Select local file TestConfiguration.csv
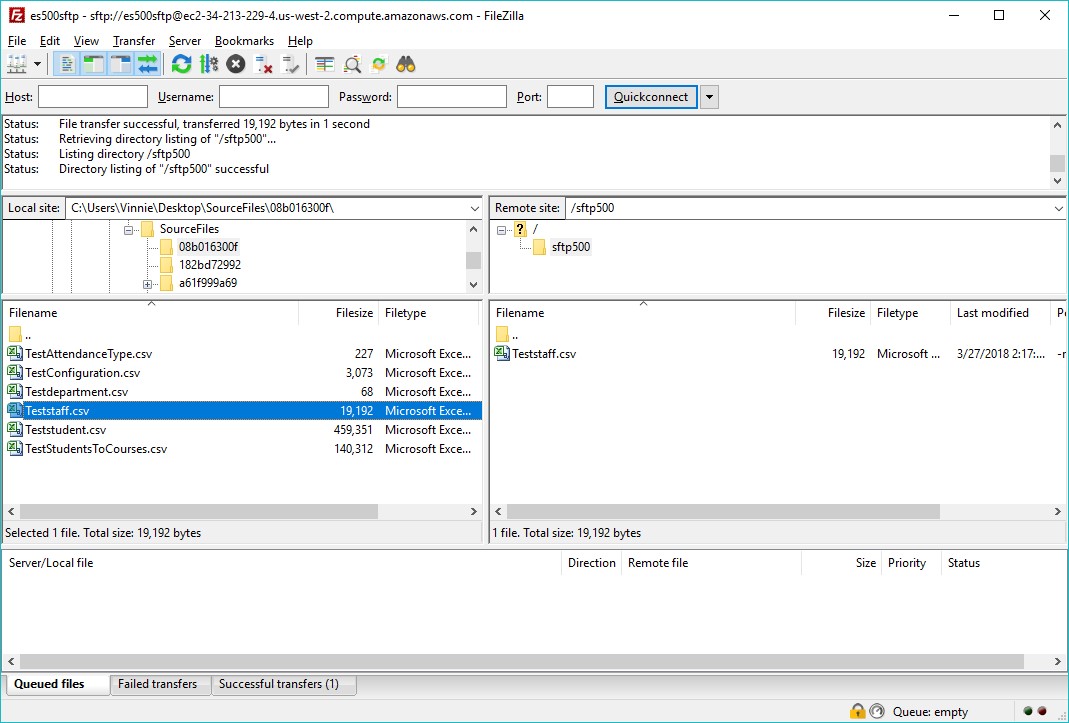Screen dimensions: 1069x723 tap(242, 373)
